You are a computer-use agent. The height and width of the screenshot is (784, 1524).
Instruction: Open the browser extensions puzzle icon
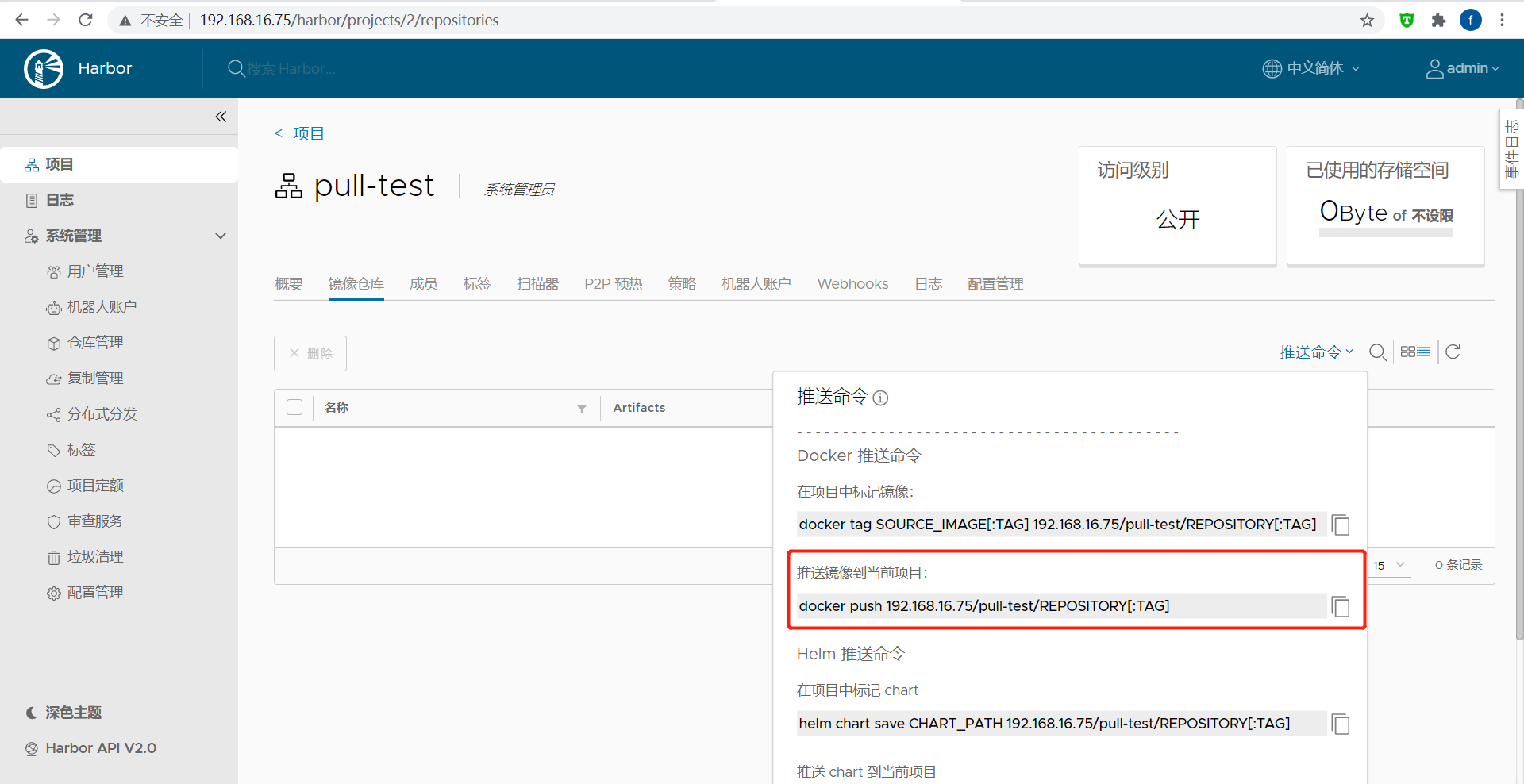[x=1438, y=21]
